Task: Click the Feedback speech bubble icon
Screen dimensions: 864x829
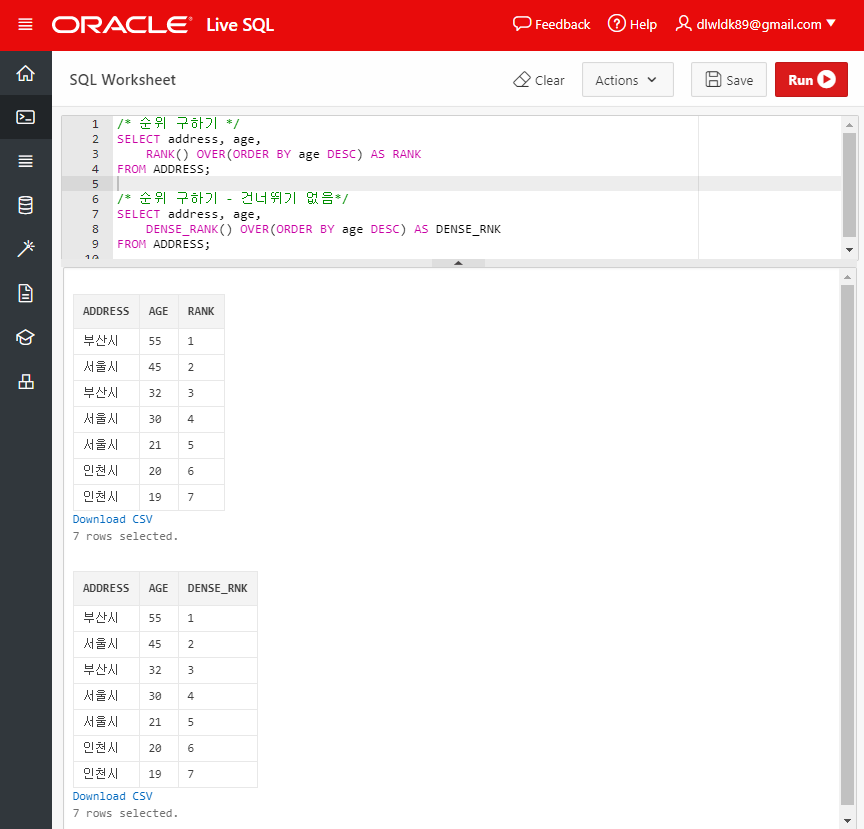Action: [521, 24]
